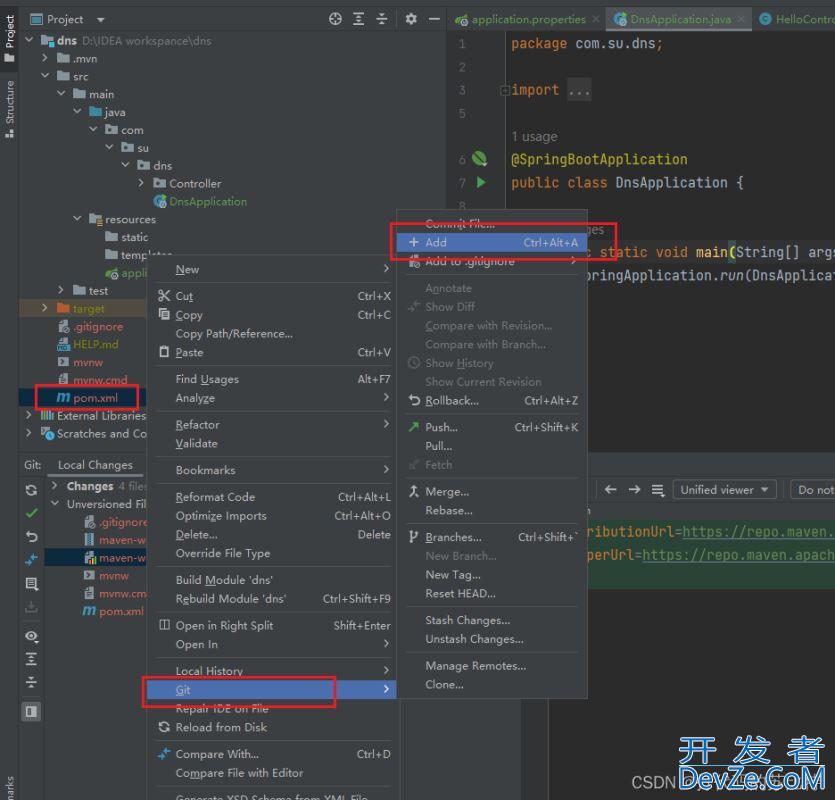Hide the Project tool window
This screenshot has width=835, height=800.
click(x=435, y=19)
